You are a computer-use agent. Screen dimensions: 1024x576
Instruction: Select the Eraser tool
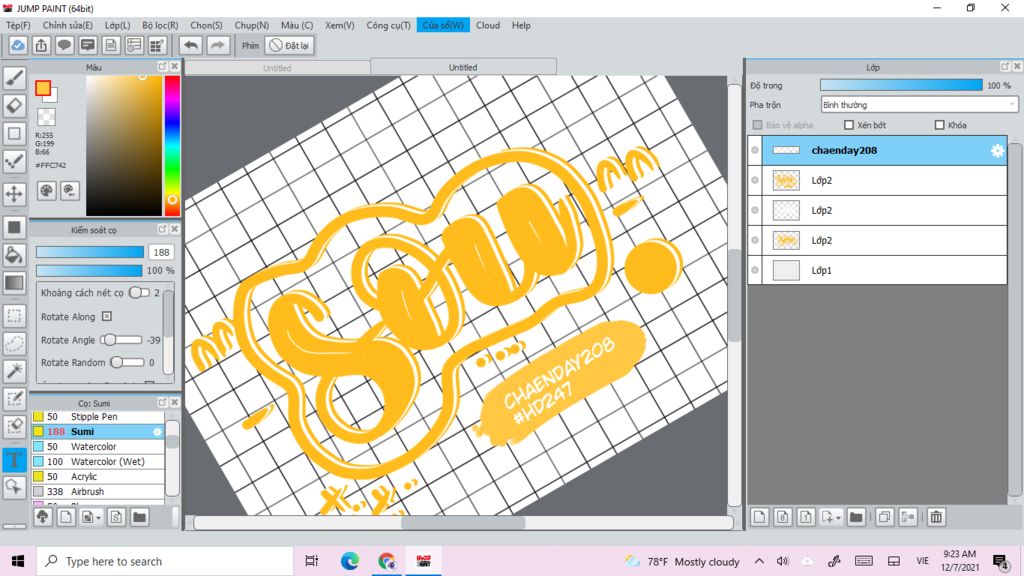14,106
